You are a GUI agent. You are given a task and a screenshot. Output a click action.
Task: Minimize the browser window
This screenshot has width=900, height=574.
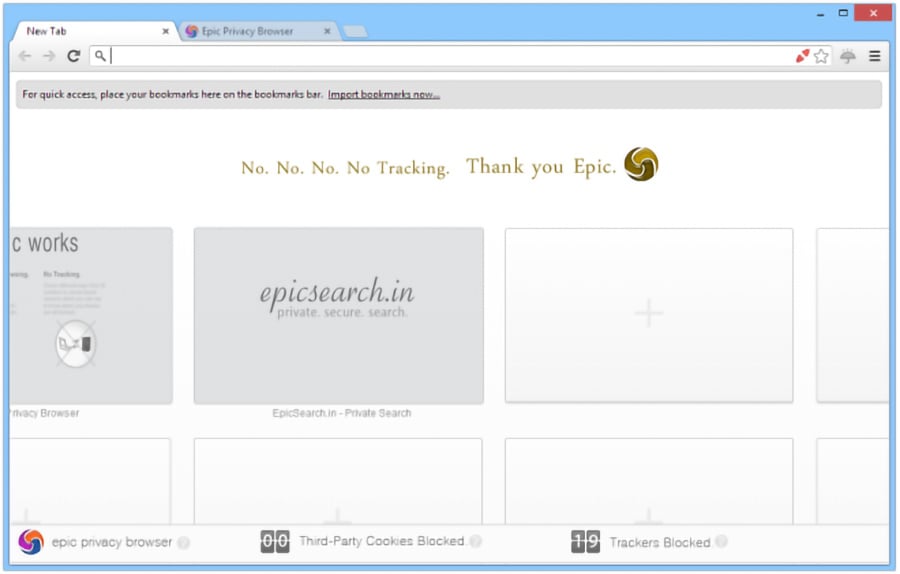(x=821, y=14)
